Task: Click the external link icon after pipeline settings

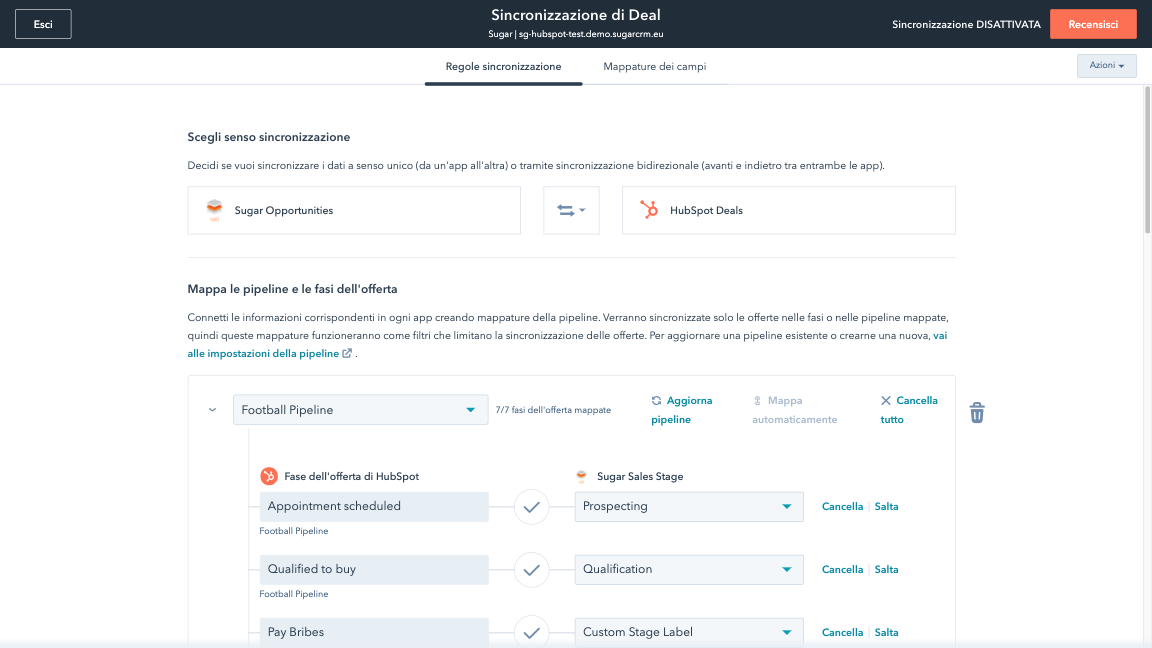Action: 347,353
